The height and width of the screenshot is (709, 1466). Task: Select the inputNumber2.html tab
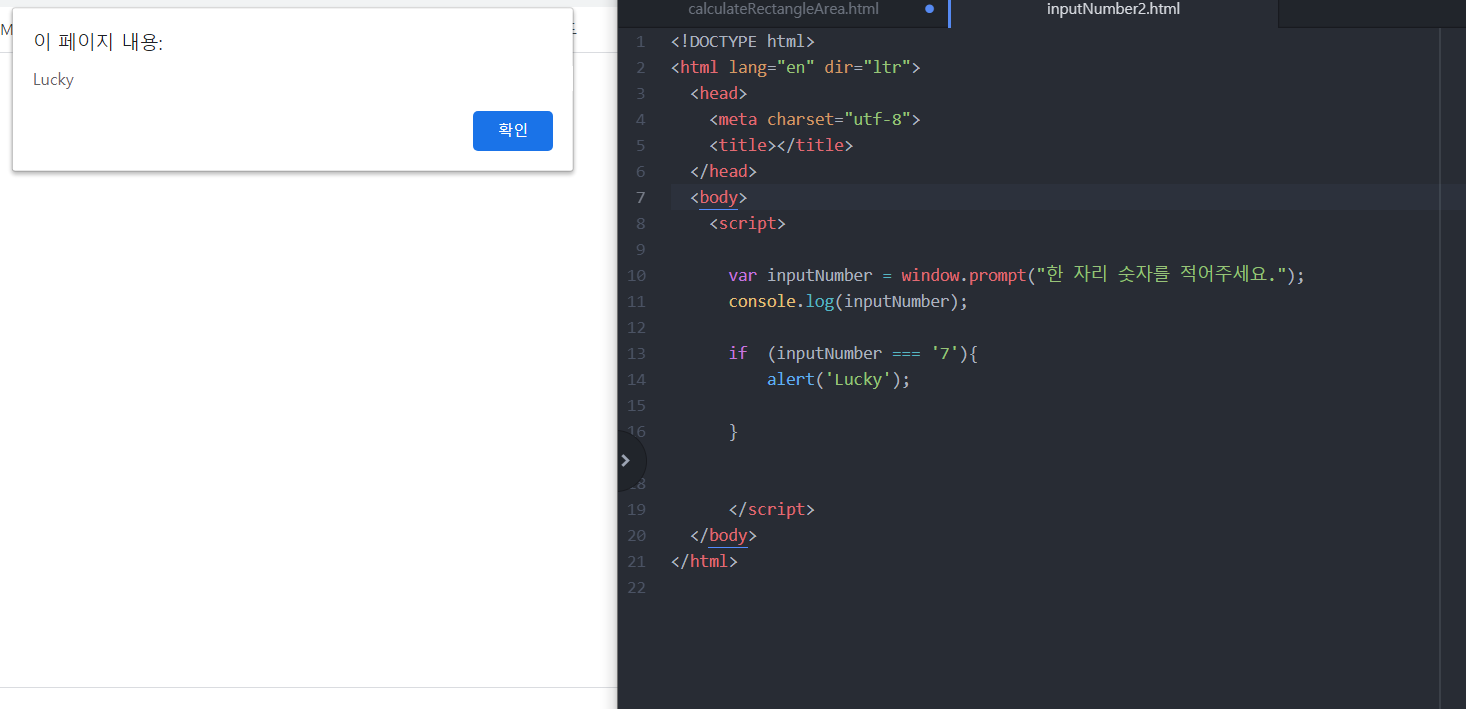coord(1113,9)
